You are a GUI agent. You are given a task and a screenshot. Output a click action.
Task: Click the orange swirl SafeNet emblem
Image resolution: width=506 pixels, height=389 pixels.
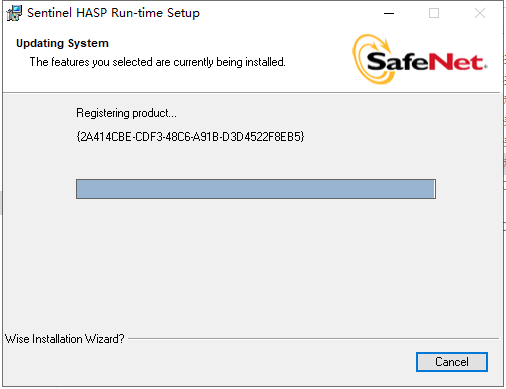(x=372, y=59)
